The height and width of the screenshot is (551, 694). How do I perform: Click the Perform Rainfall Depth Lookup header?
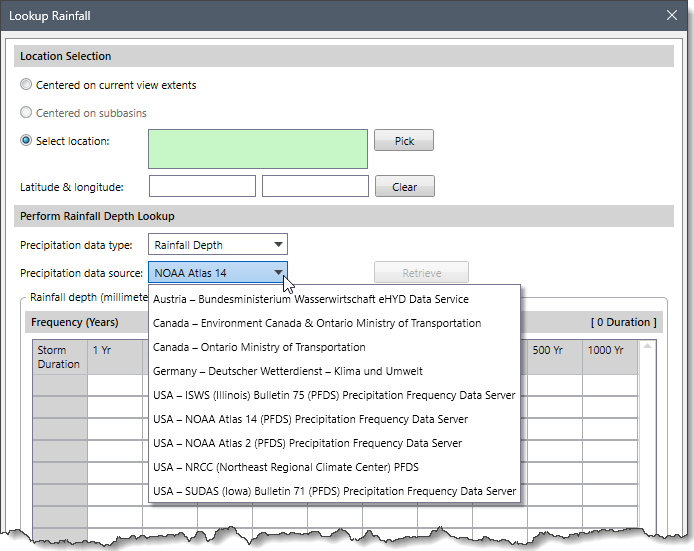pyautogui.click(x=343, y=216)
